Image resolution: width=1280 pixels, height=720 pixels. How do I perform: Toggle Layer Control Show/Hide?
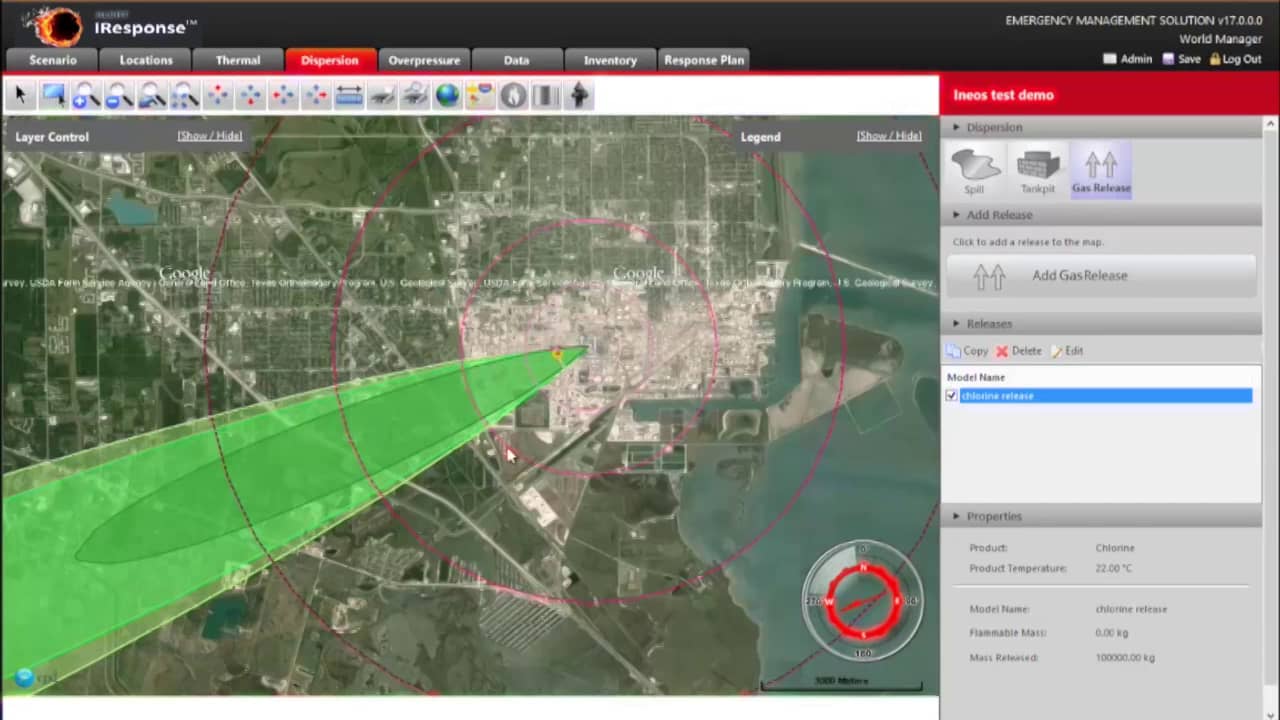(209, 136)
